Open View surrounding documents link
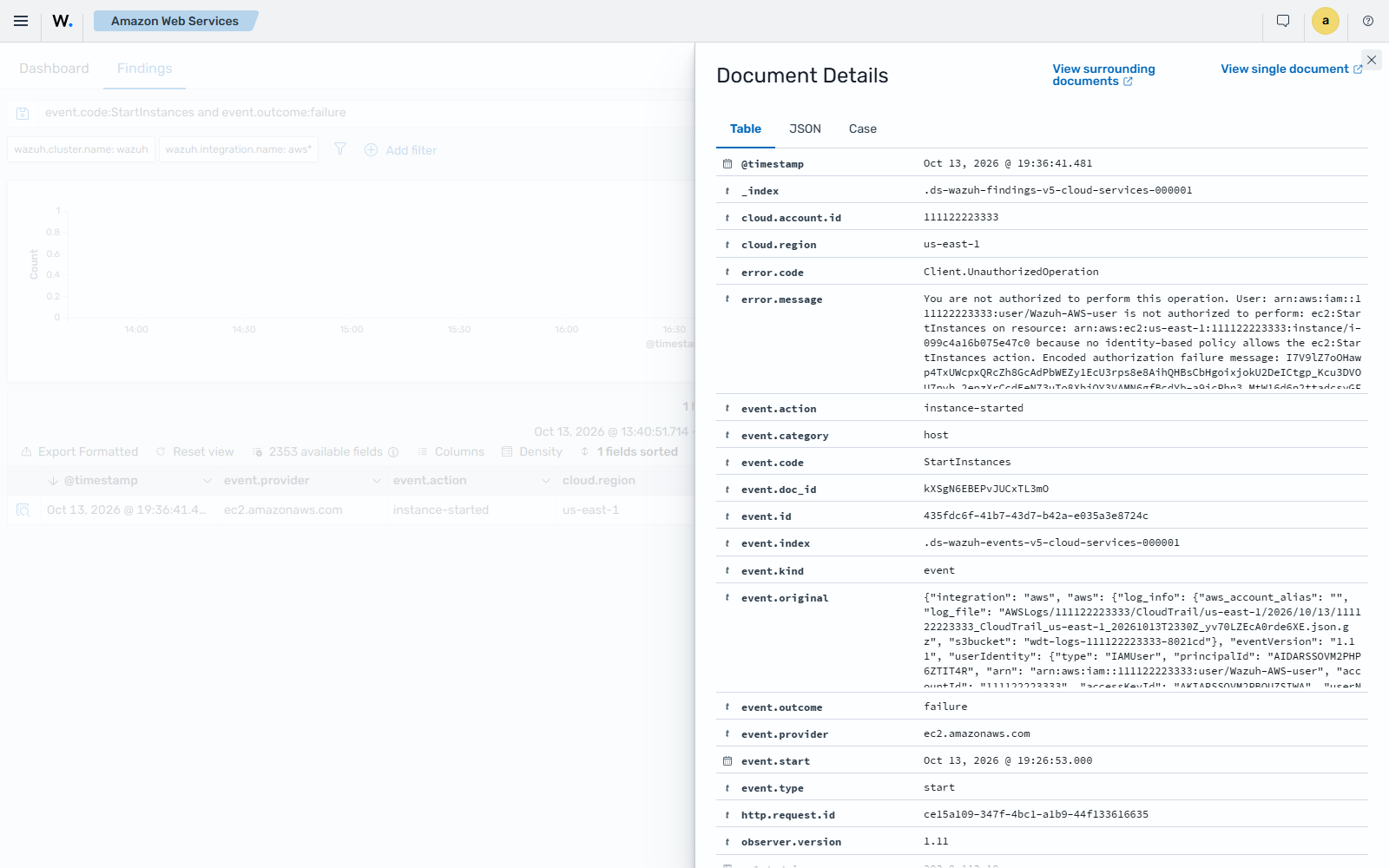Viewport: 1389px width, 868px height. point(1103,75)
